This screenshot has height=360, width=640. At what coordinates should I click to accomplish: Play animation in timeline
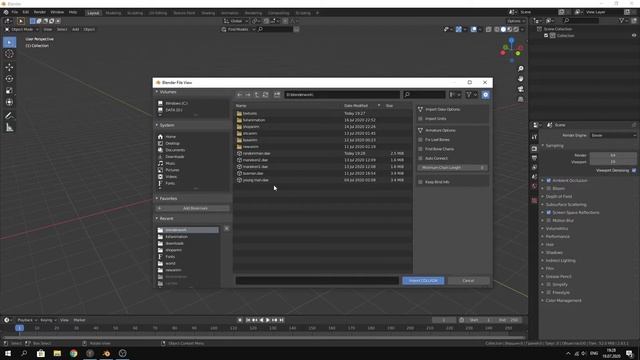268,320
